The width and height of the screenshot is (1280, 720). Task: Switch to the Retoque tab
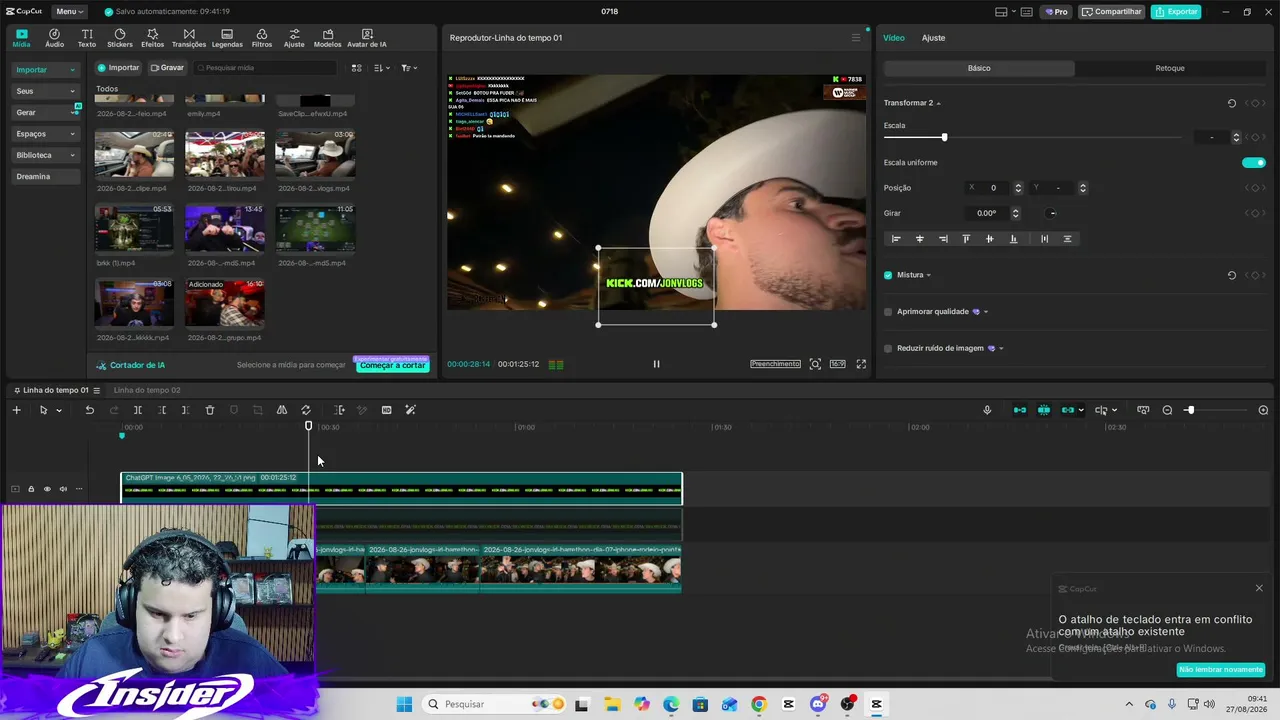[x=1170, y=68]
